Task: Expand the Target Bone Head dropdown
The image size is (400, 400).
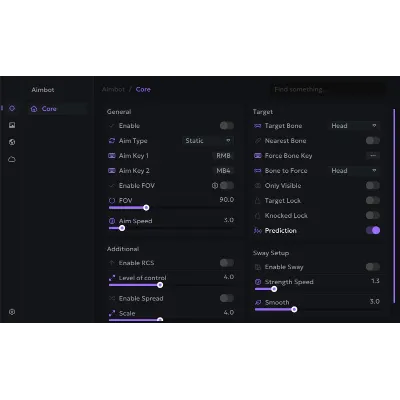Action: tap(354, 126)
